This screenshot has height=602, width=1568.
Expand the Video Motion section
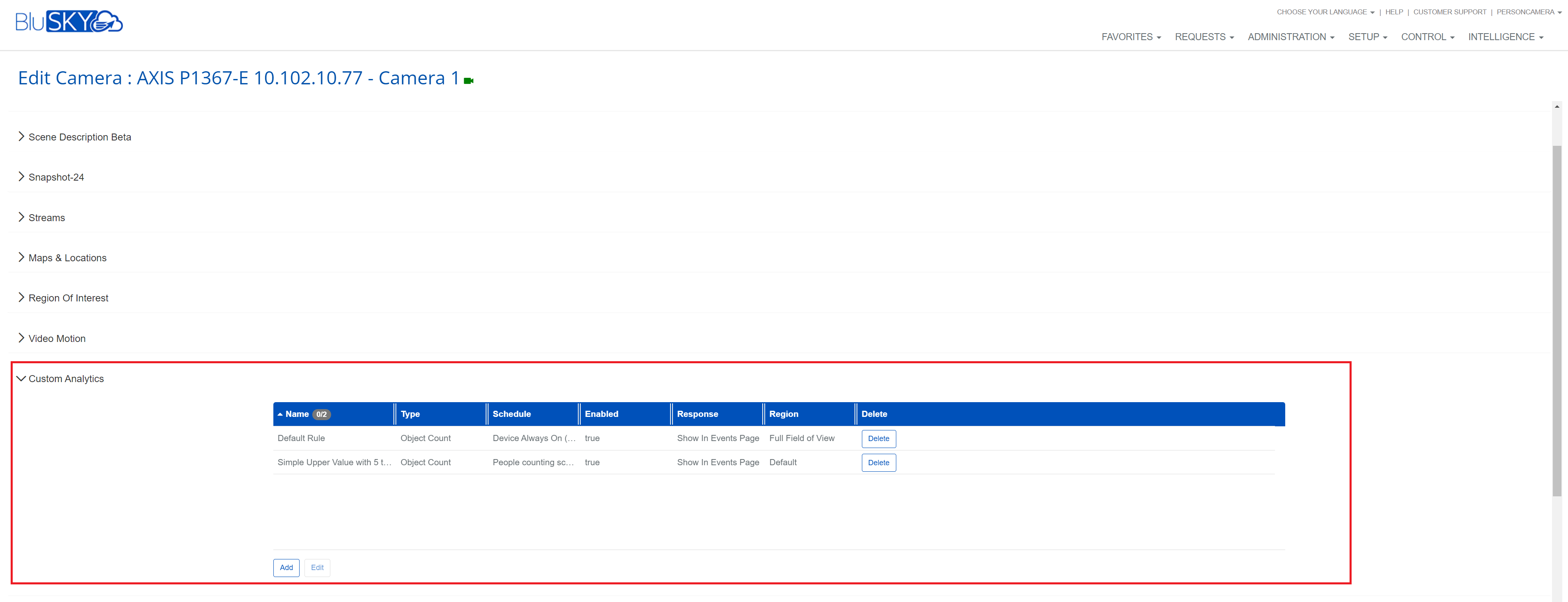[x=57, y=339]
